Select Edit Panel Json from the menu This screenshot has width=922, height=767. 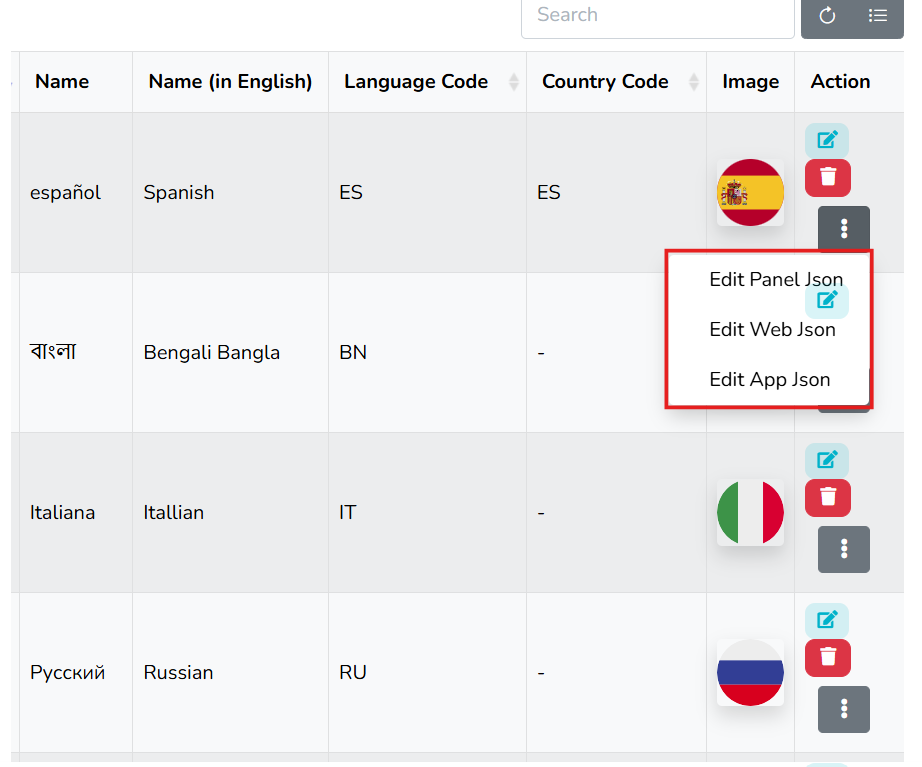(775, 279)
